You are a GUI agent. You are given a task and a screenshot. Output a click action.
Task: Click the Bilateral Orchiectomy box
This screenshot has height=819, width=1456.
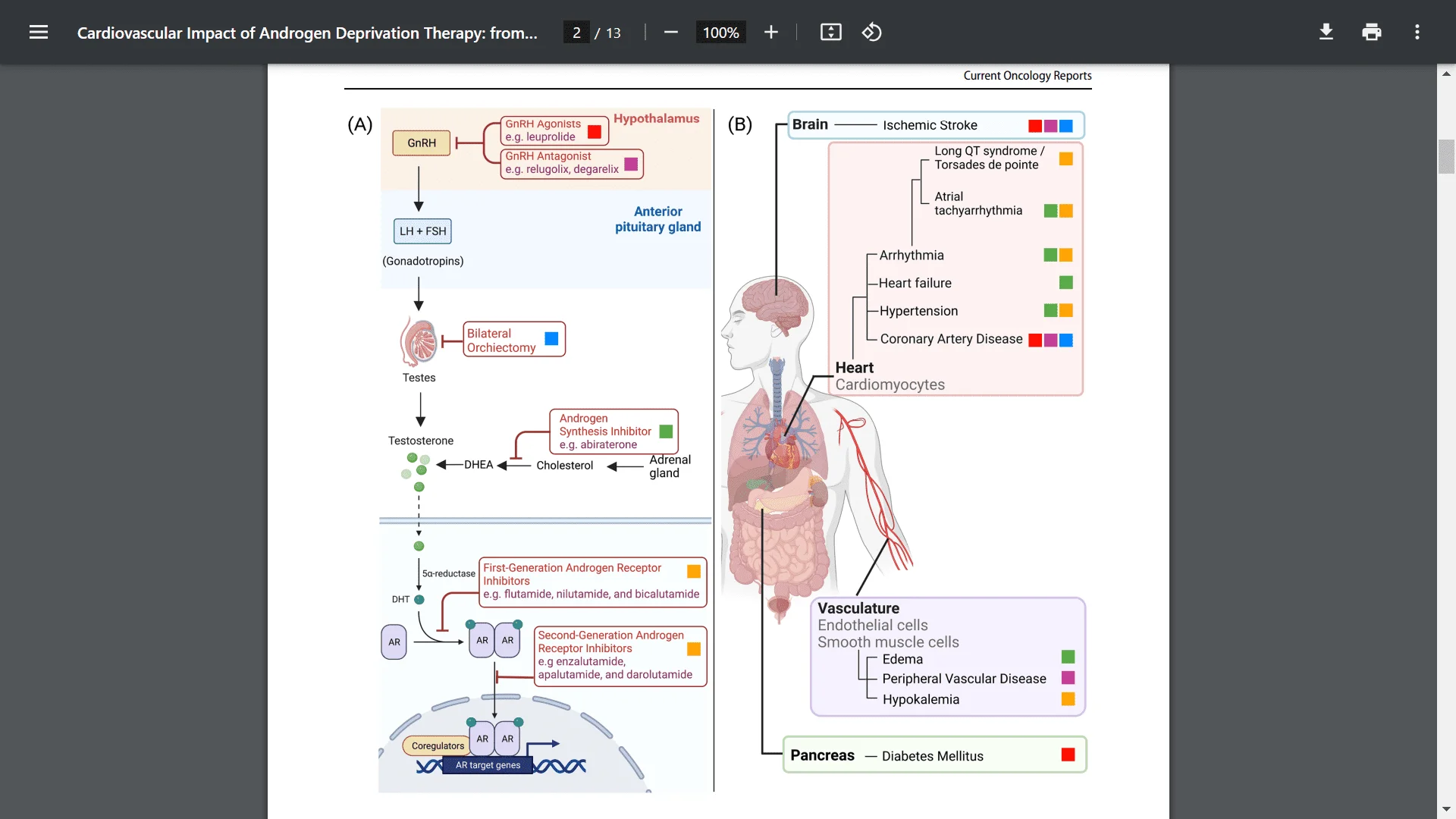[513, 340]
